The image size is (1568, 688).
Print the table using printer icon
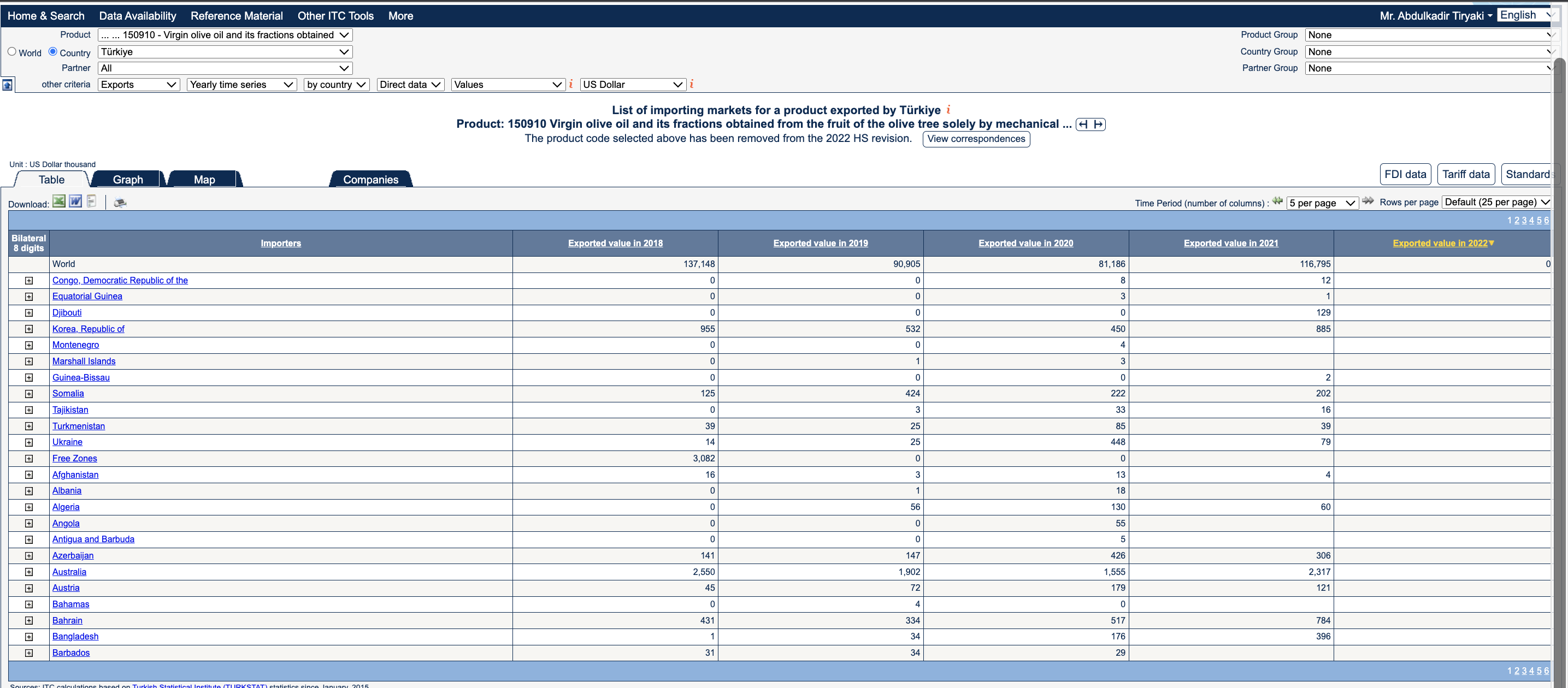(120, 203)
